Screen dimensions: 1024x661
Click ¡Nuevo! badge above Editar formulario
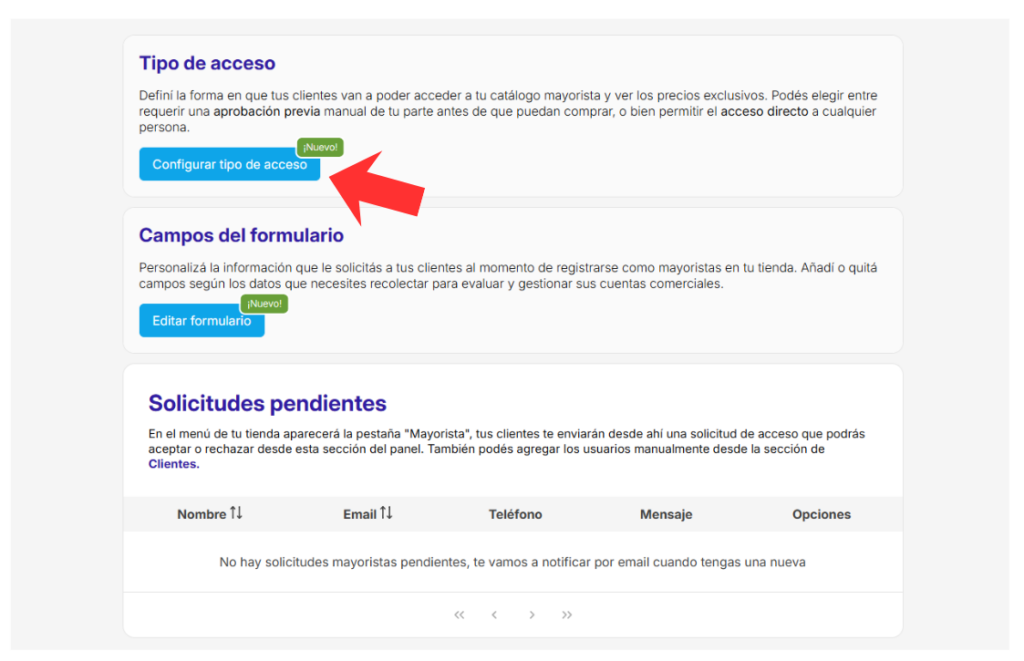coord(264,303)
